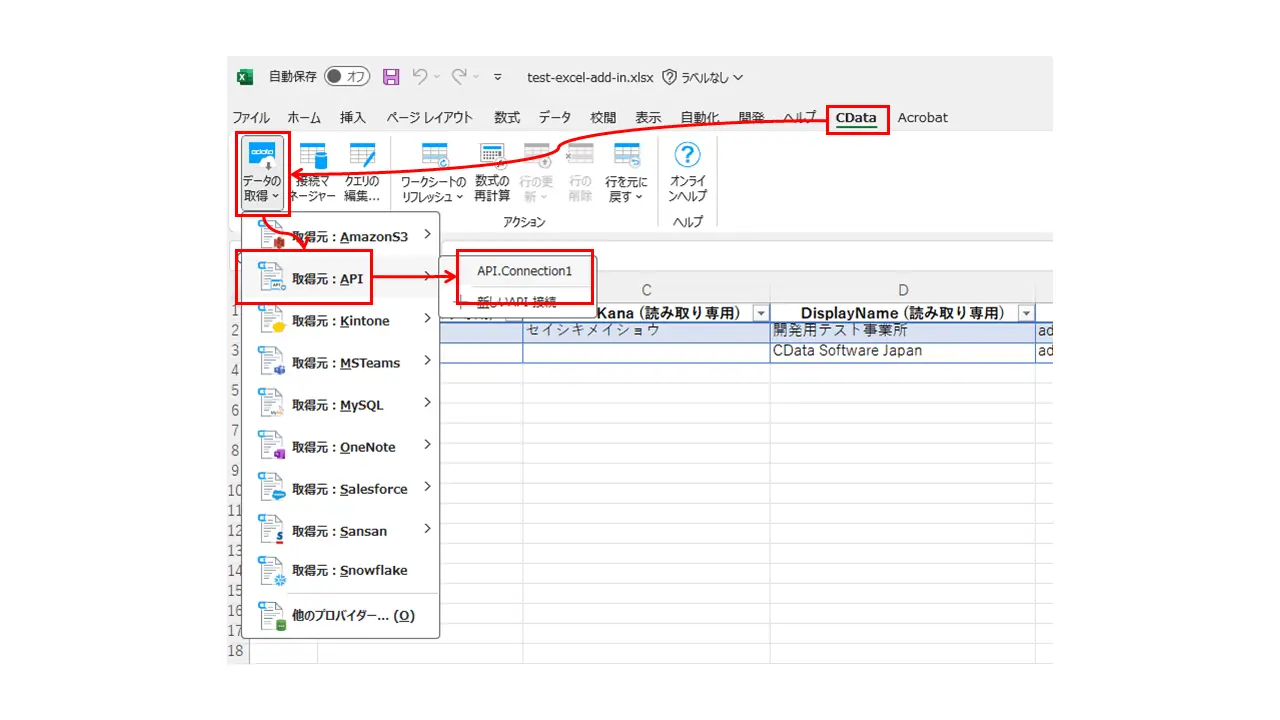Click the 他のプロバイダー (Other Providers) icon
The image size is (1280, 720).
[x=271, y=616]
